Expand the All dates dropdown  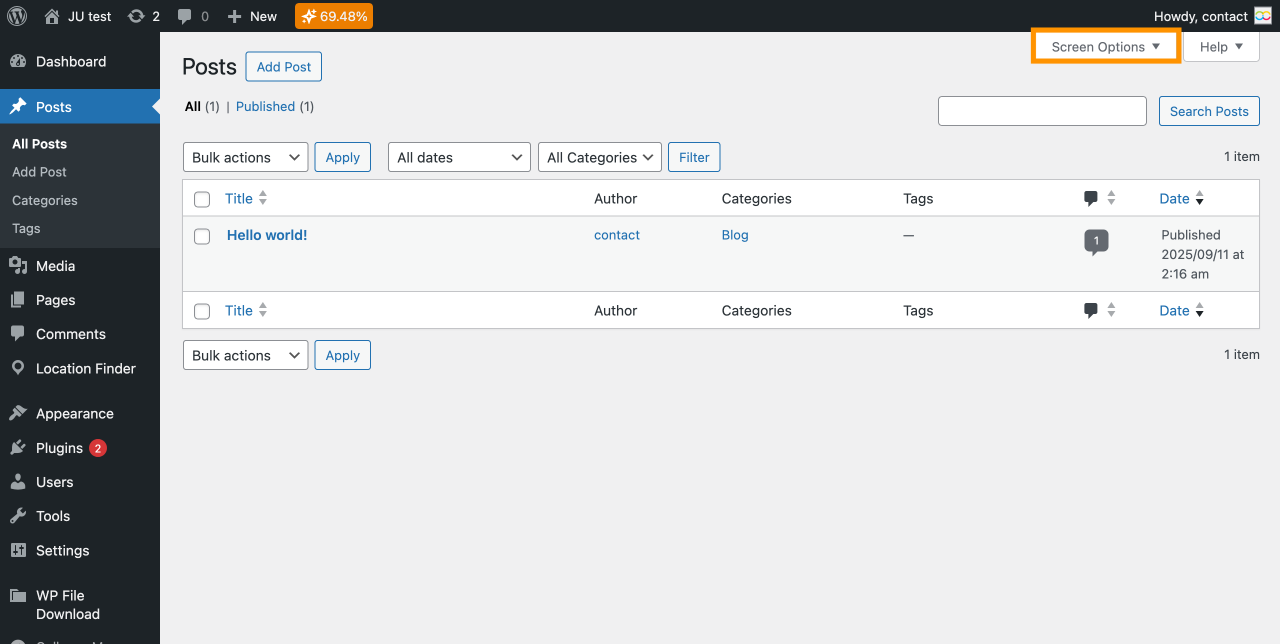(x=459, y=157)
